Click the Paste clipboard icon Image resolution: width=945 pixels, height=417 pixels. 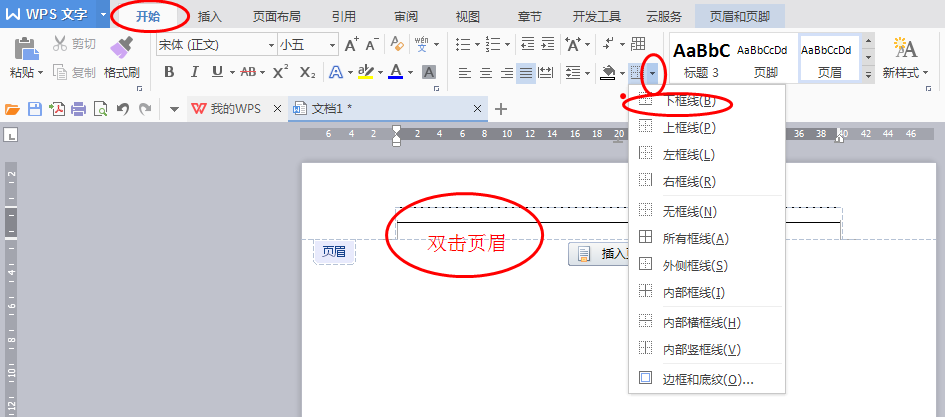tap(26, 49)
